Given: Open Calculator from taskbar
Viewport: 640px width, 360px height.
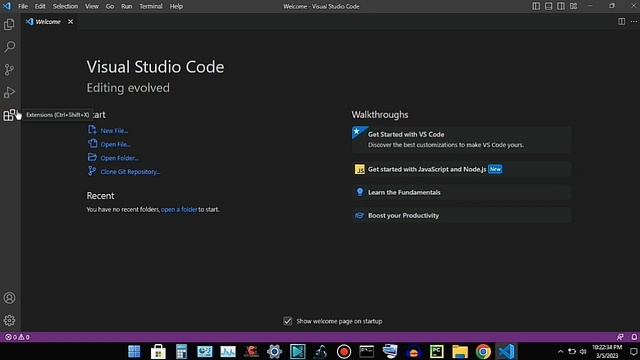Looking at the screenshot, I should [181, 351].
